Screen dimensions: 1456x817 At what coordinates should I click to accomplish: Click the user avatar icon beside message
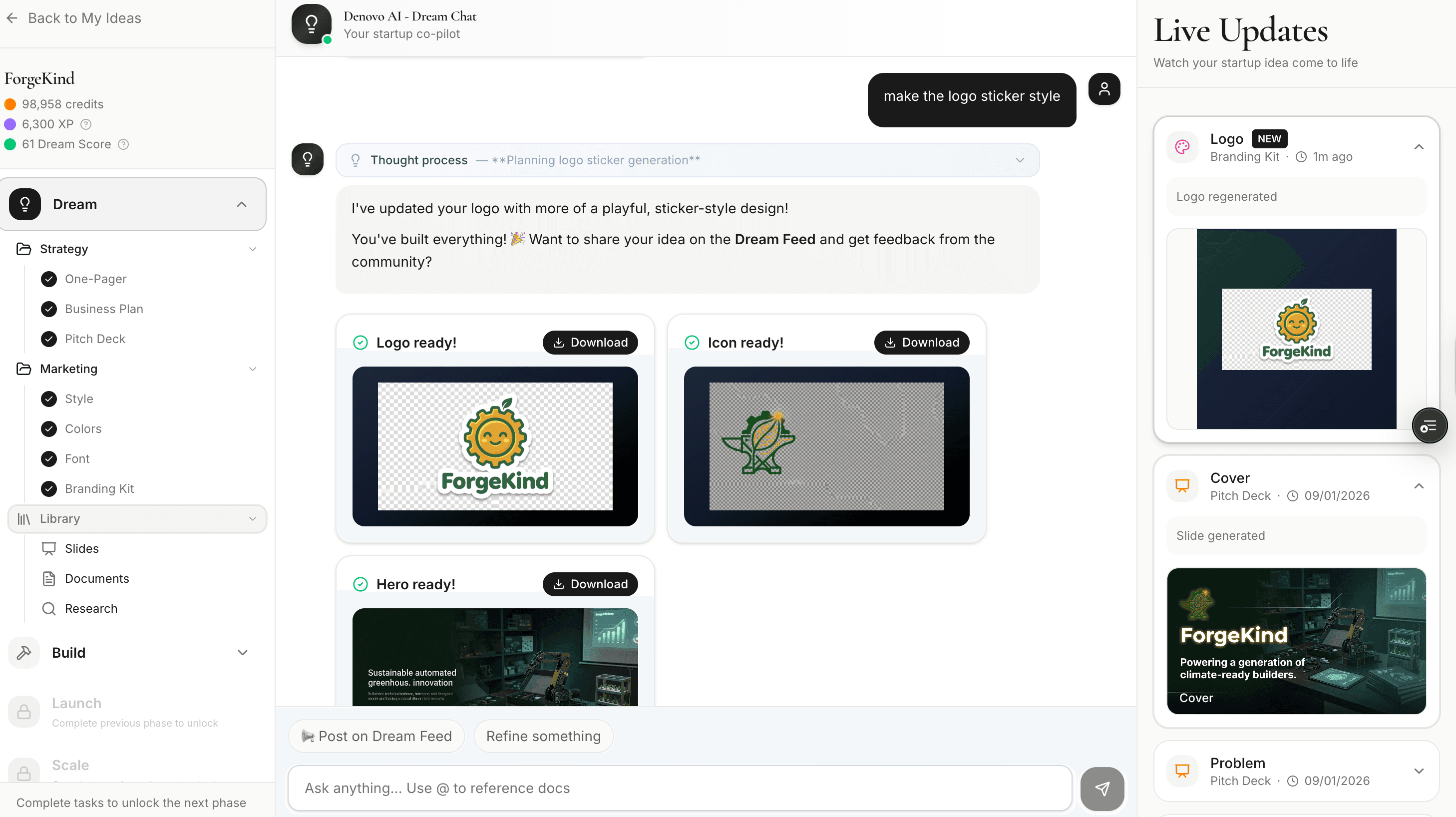tap(1104, 89)
